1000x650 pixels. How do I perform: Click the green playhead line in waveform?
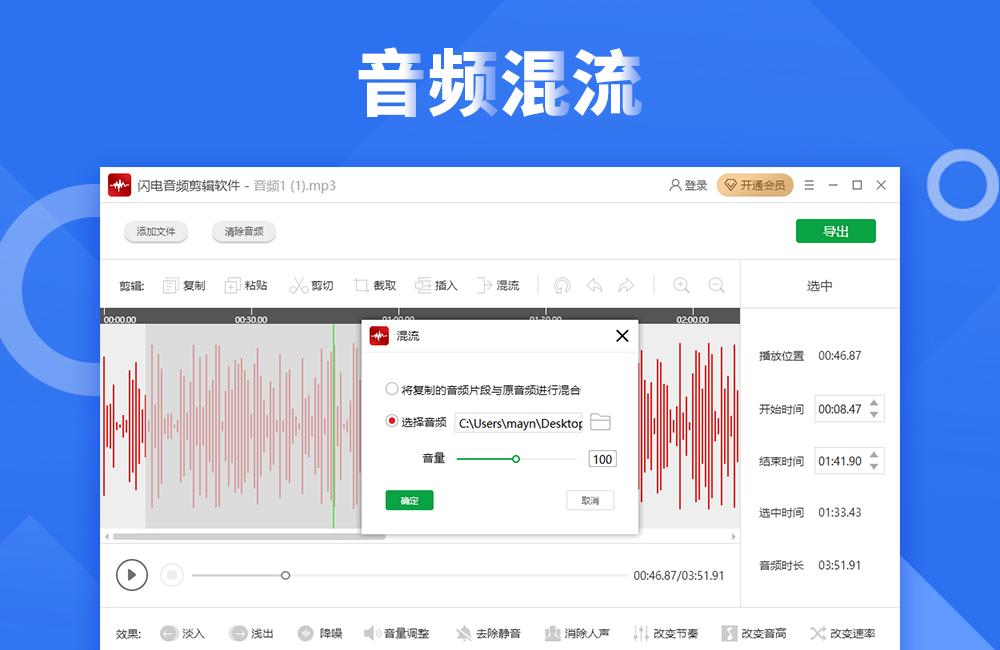[333, 426]
